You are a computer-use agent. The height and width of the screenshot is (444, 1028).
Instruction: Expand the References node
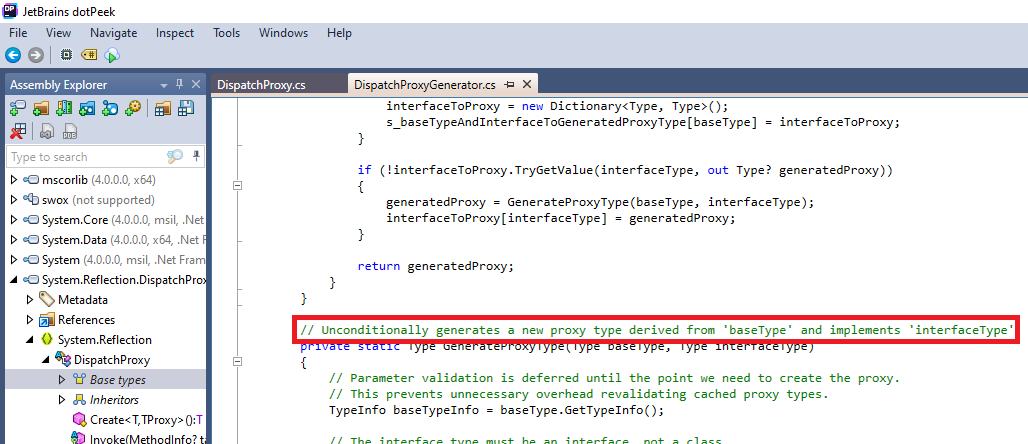click(30, 319)
